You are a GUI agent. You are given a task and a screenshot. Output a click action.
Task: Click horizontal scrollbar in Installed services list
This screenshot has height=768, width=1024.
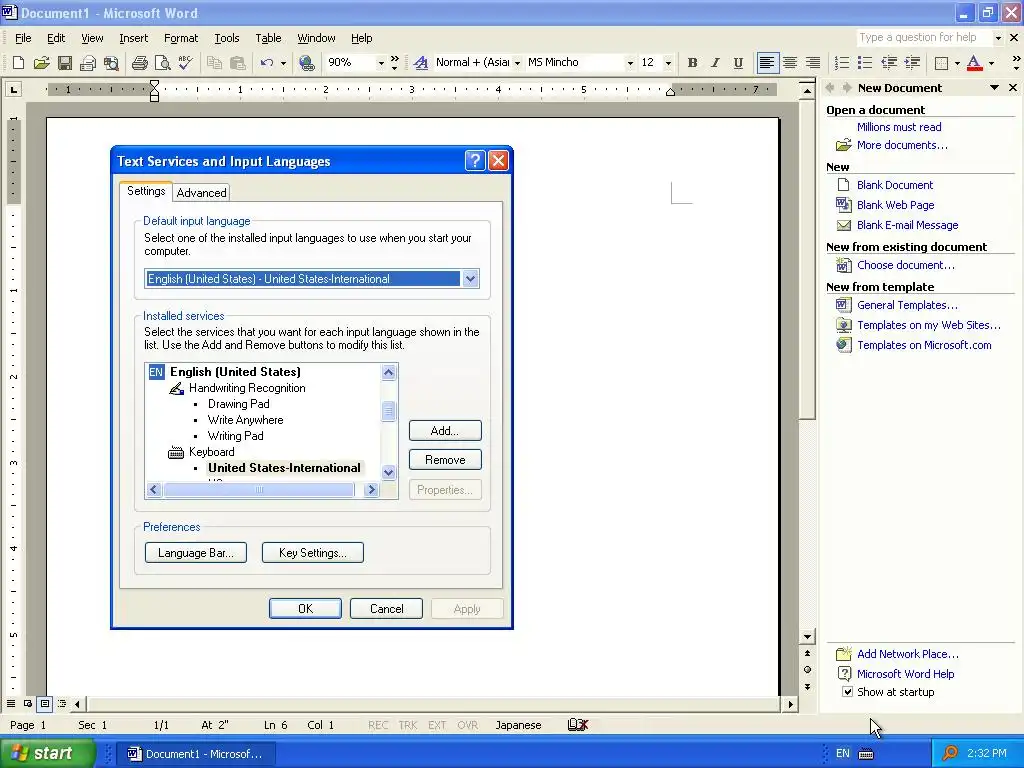pyautogui.click(x=259, y=489)
